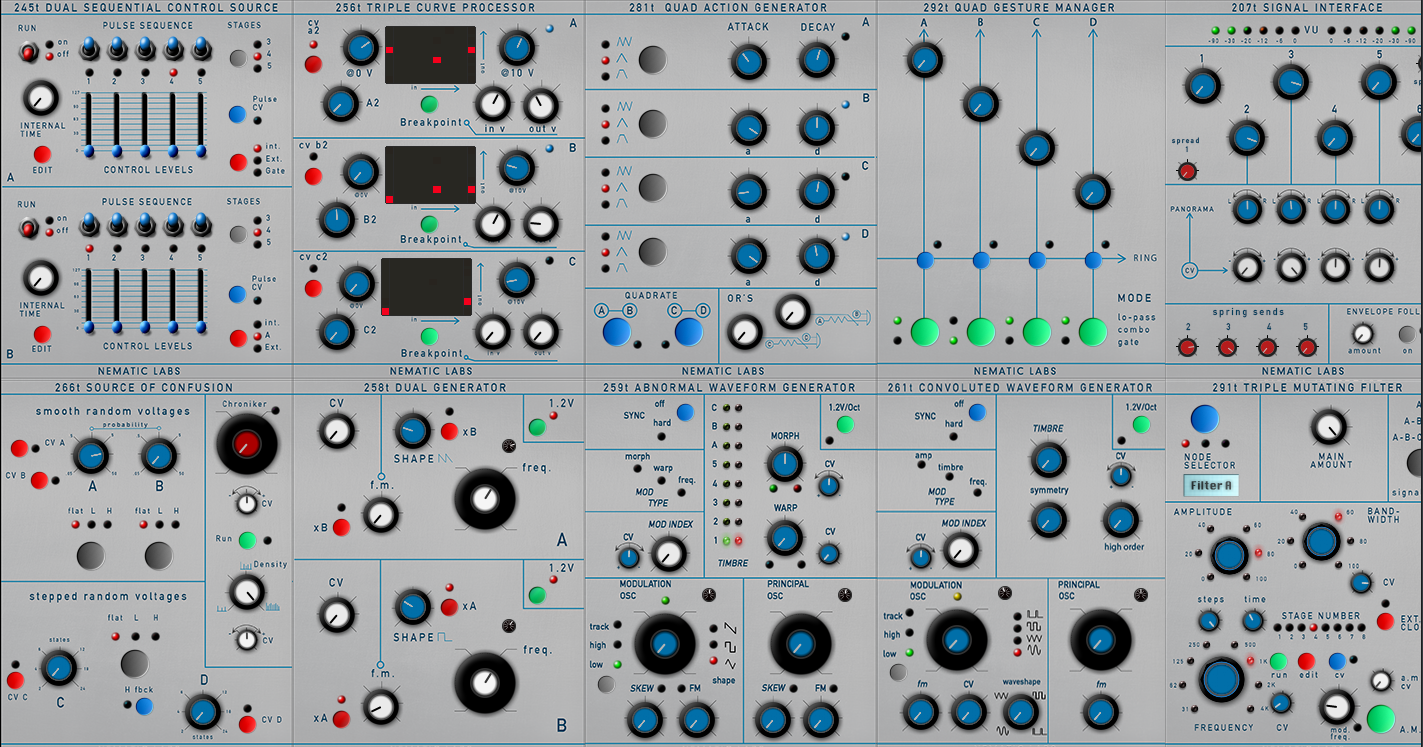Click the TIMBRE knob in 261t
Image resolution: width=1423 pixels, height=747 pixels.
click(1047, 459)
